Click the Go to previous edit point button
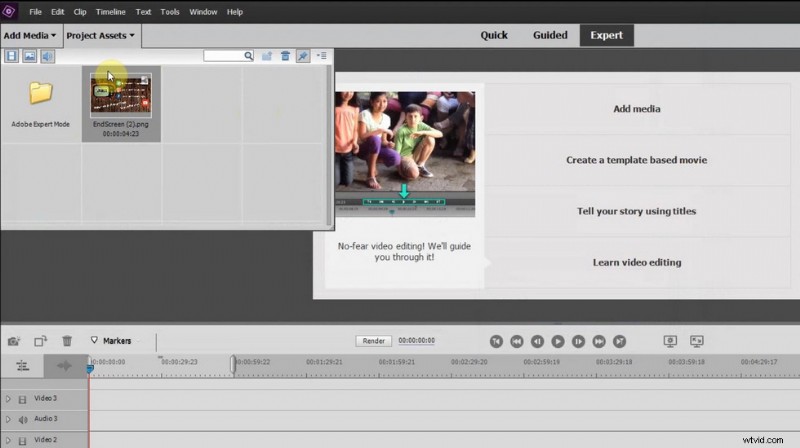The height and width of the screenshot is (448, 800). click(496, 341)
